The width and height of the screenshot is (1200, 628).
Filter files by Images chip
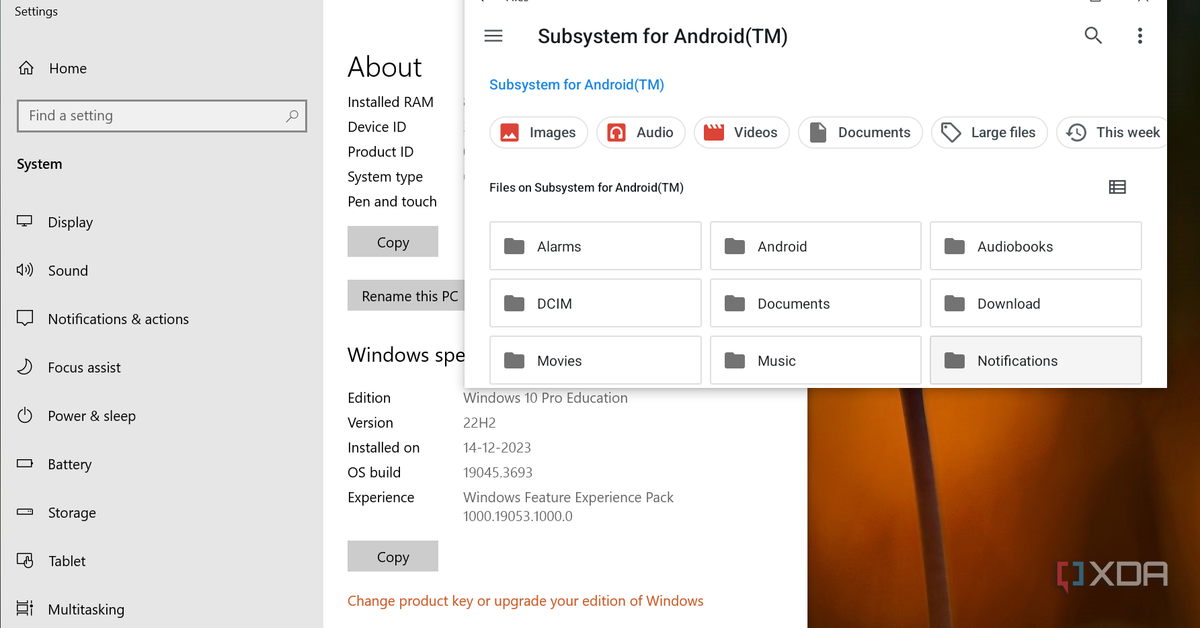(539, 132)
